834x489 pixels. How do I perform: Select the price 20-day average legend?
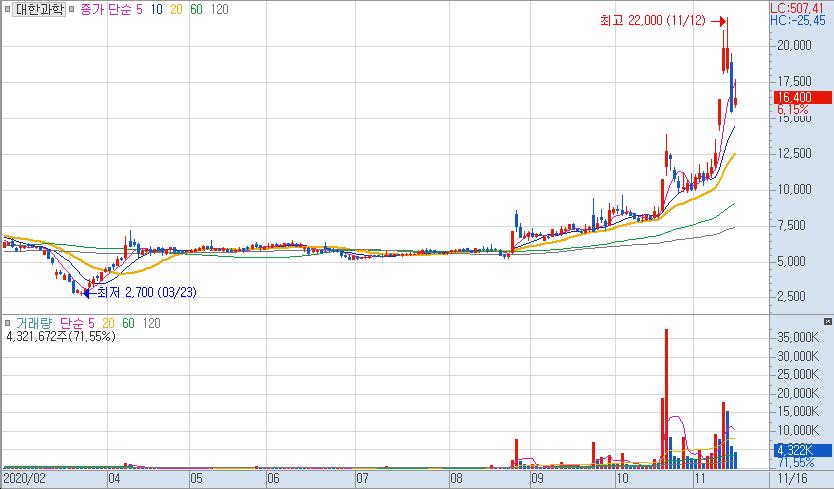tap(176, 10)
